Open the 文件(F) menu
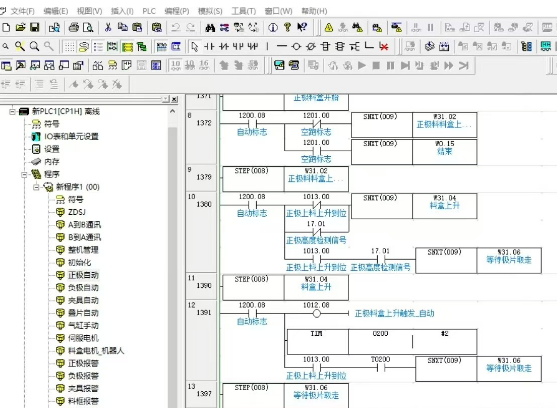The width and height of the screenshot is (557, 408). (22, 11)
